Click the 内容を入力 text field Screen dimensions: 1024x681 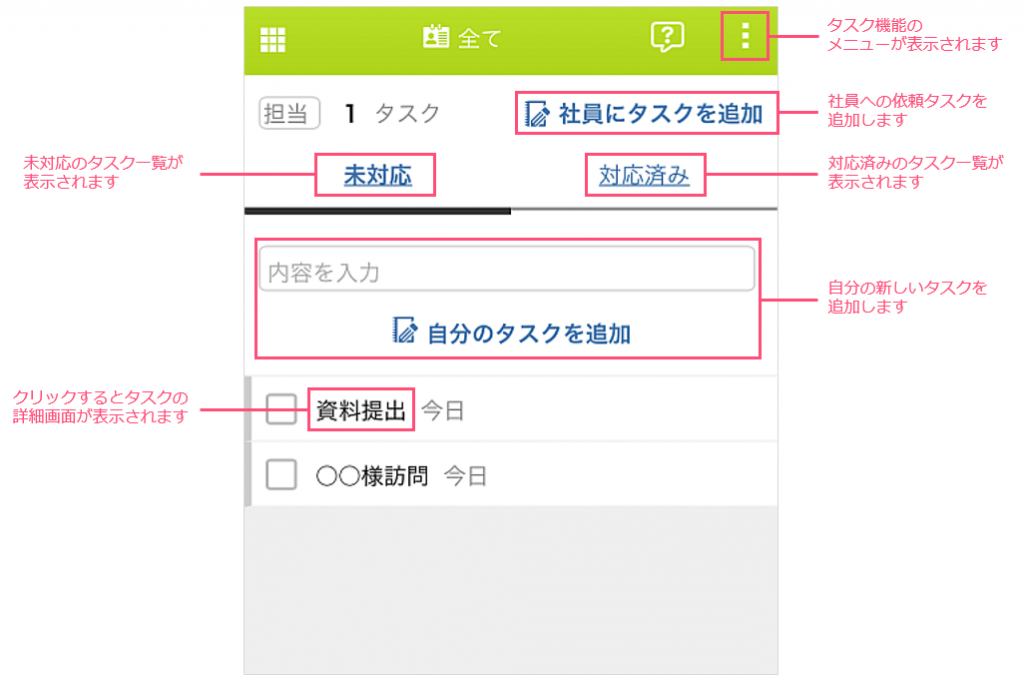pos(507,269)
